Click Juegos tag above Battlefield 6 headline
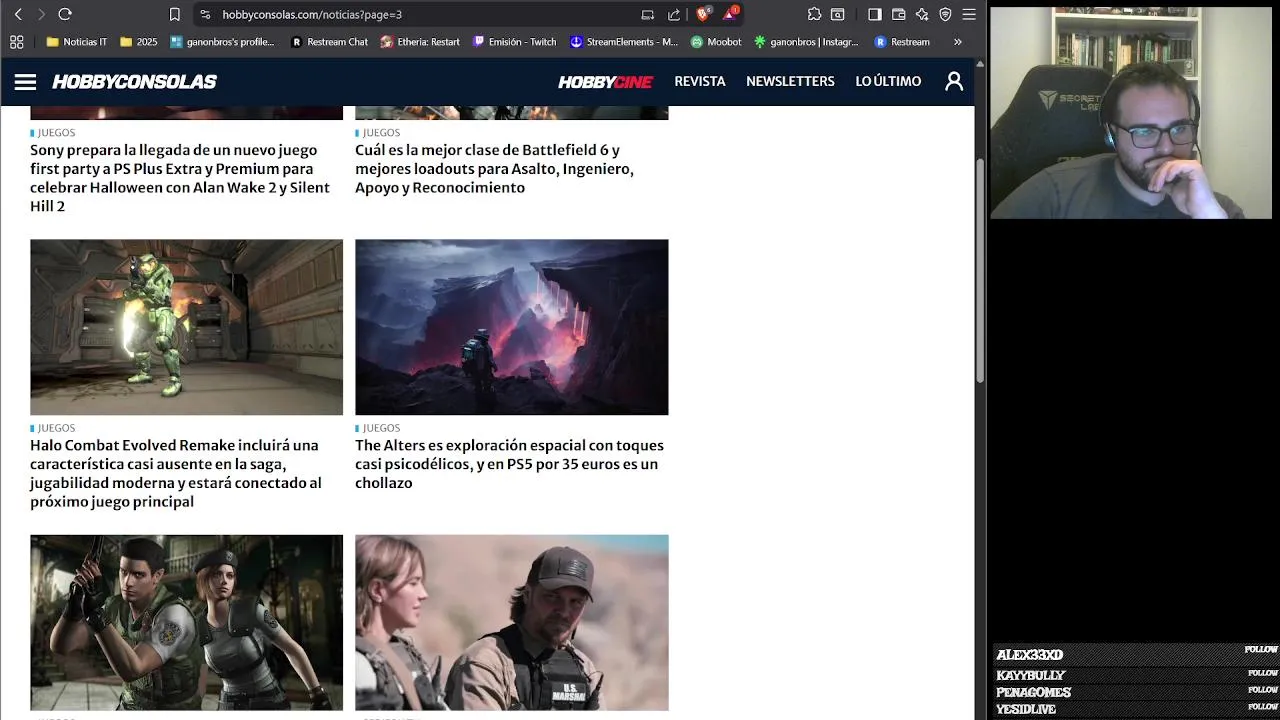1280x720 pixels. [381, 133]
